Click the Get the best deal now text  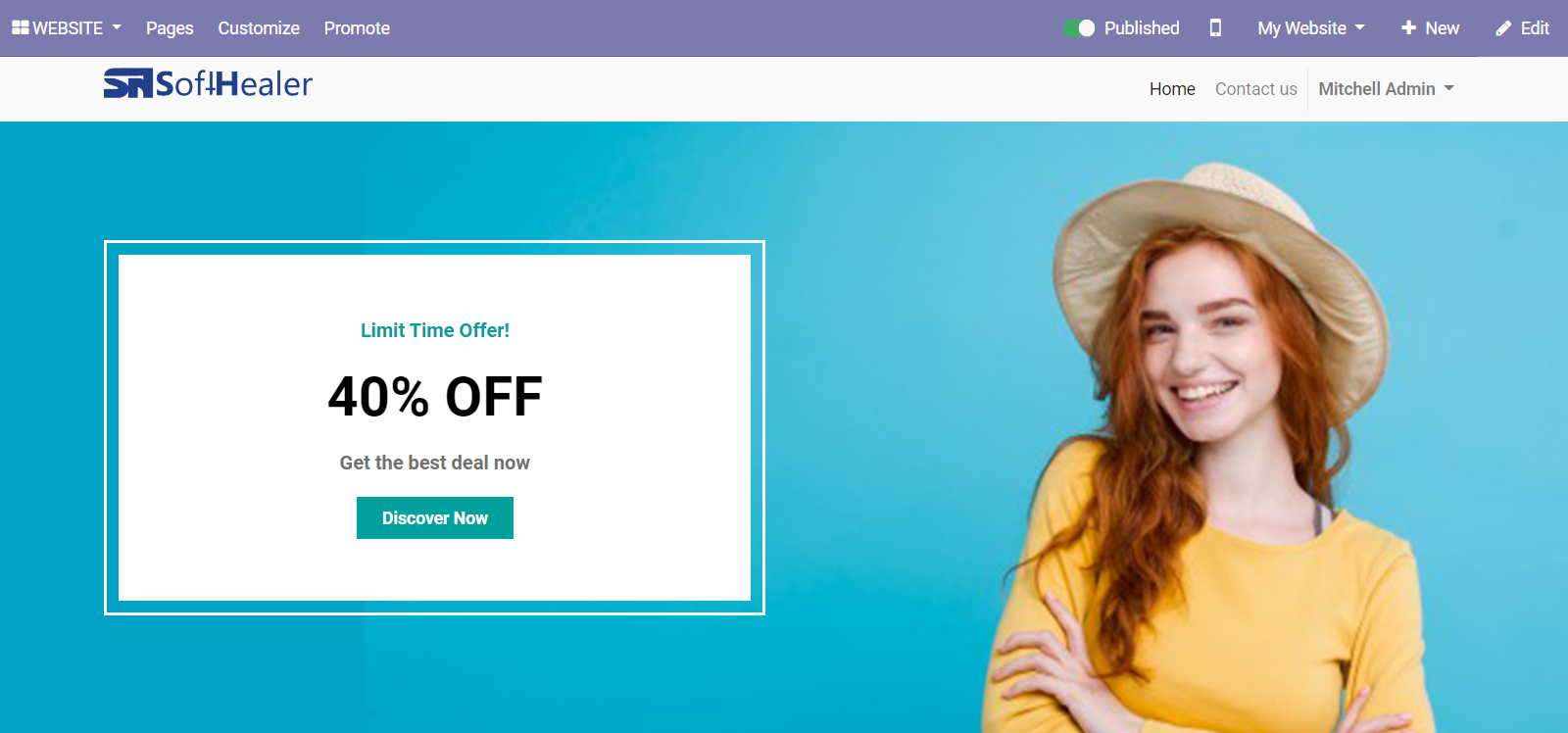pos(435,463)
